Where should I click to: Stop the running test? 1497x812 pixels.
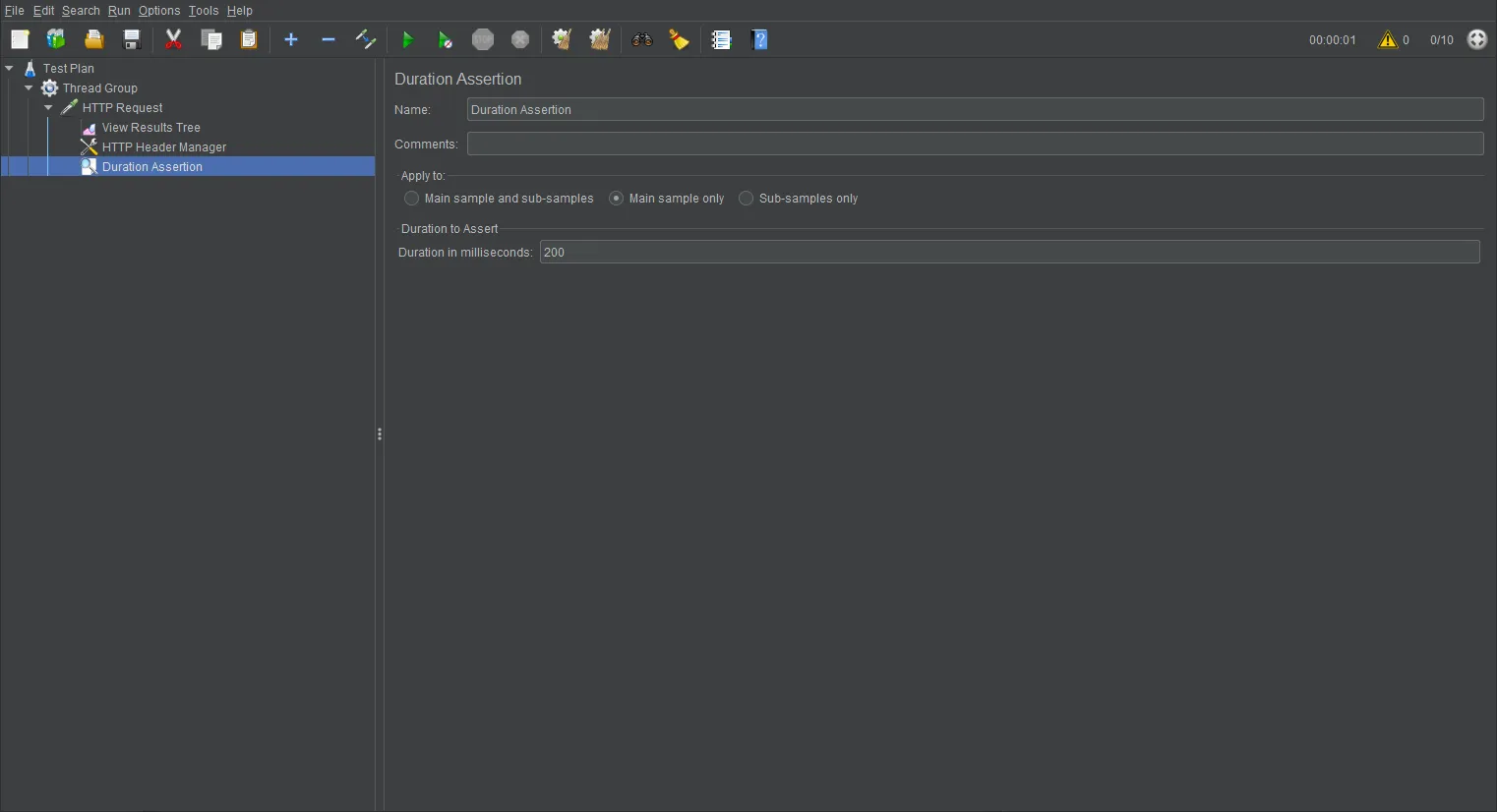pyautogui.click(x=483, y=39)
